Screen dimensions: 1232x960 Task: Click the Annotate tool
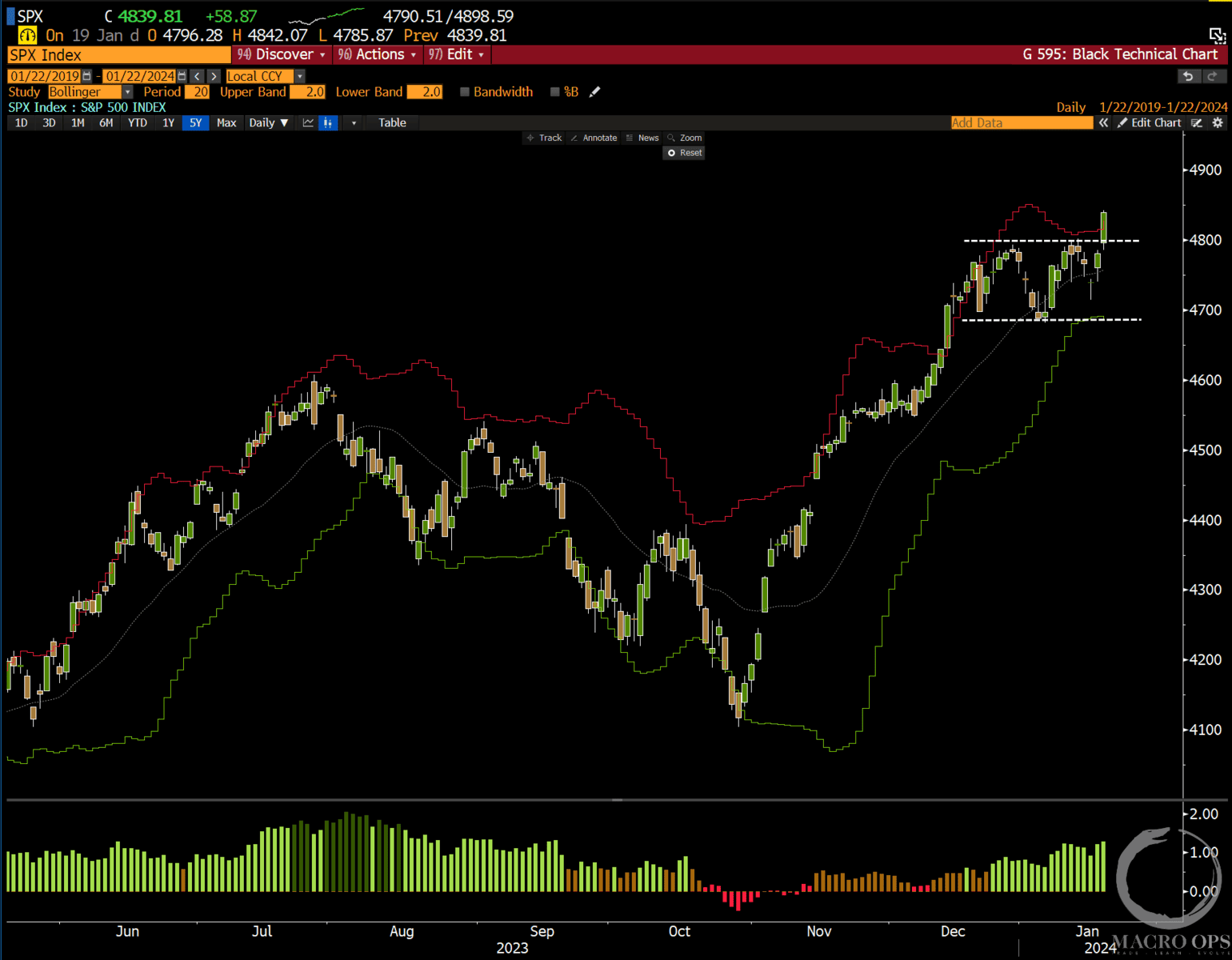pos(594,138)
